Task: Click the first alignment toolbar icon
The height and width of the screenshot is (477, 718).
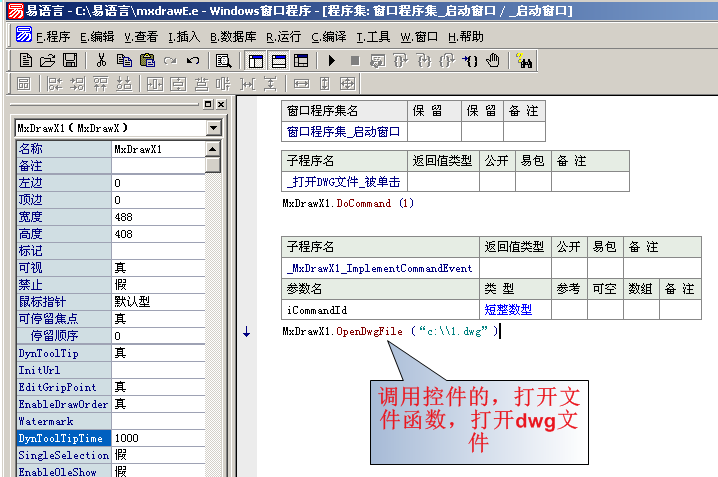Action: pyautogui.click(x=24, y=84)
